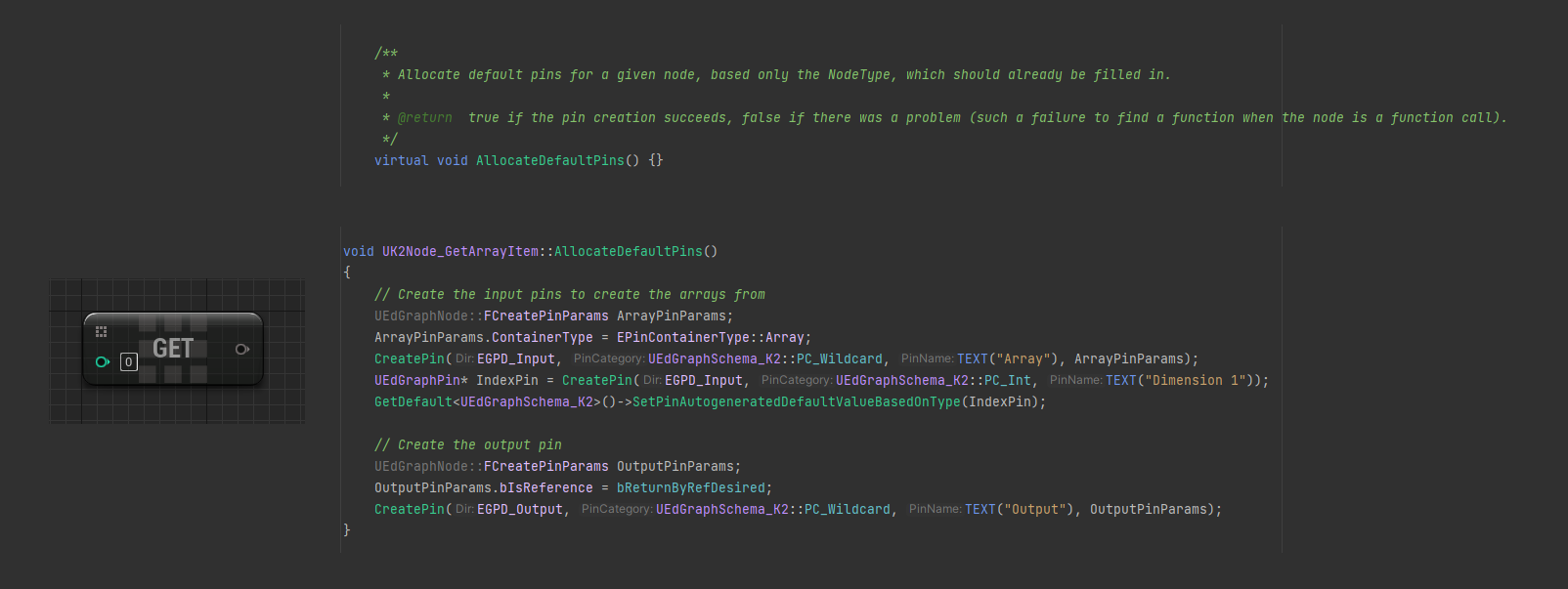This screenshot has height=589, width=1568.
Task: Select the GET node by its title
Action: pyautogui.click(x=173, y=349)
